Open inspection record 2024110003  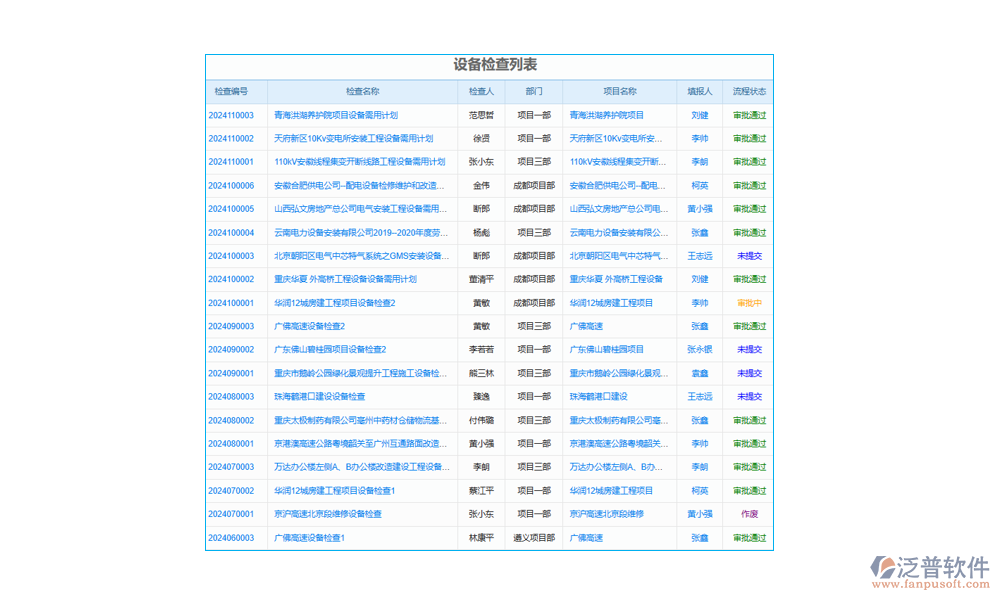point(231,115)
